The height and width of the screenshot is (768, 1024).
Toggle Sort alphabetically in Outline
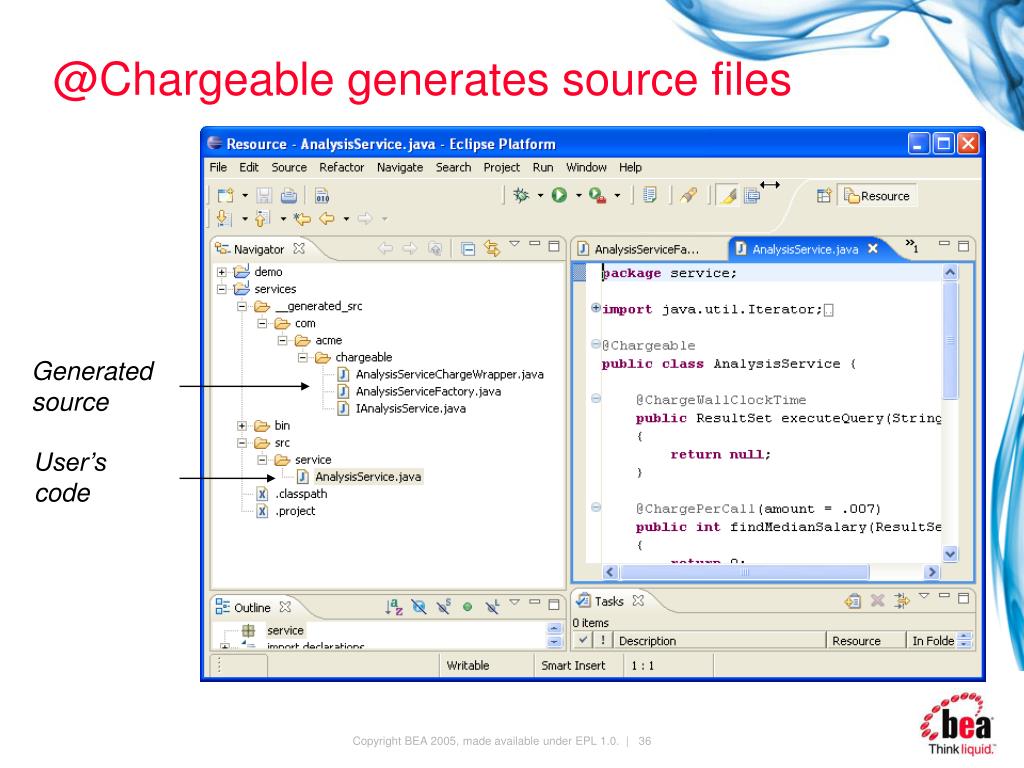(x=394, y=607)
